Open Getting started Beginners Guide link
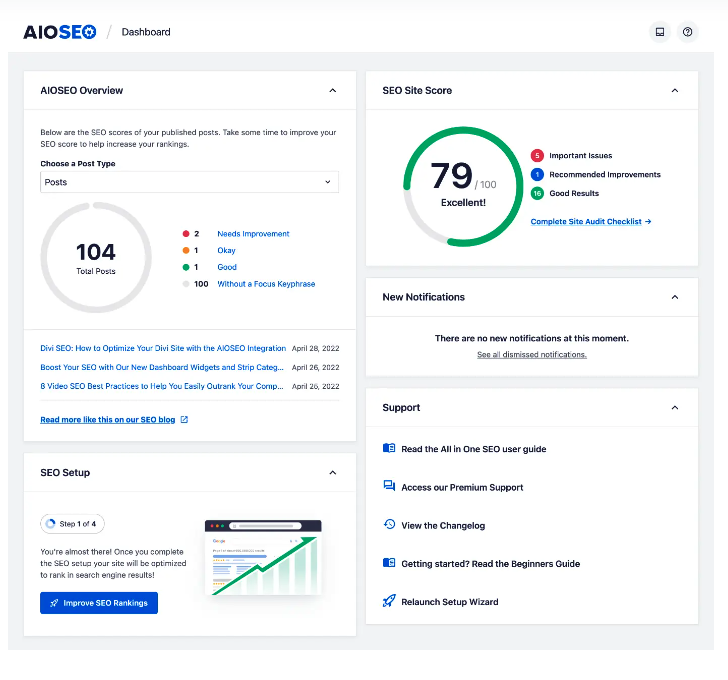 coord(490,563)
